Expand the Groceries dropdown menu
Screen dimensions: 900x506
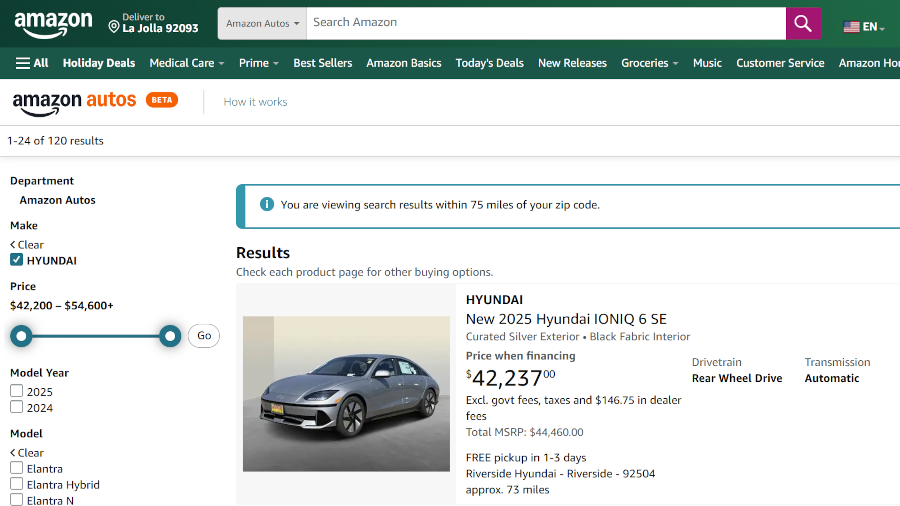click(650, 63)
